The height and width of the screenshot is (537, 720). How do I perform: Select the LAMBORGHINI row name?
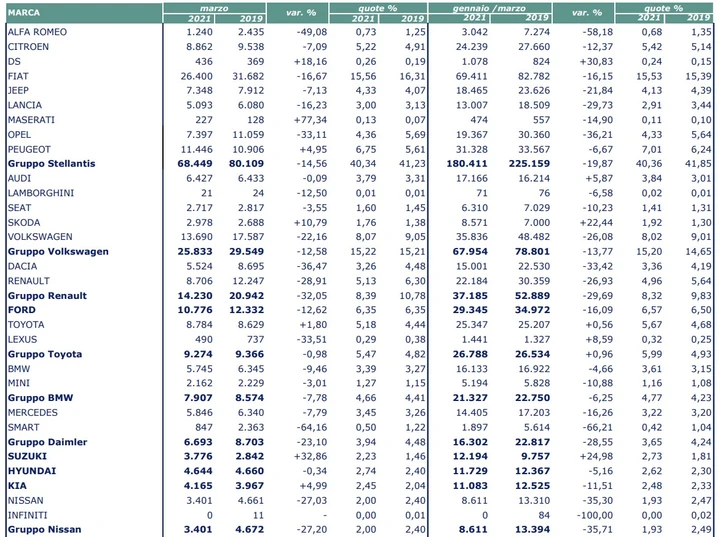[41, 193]
